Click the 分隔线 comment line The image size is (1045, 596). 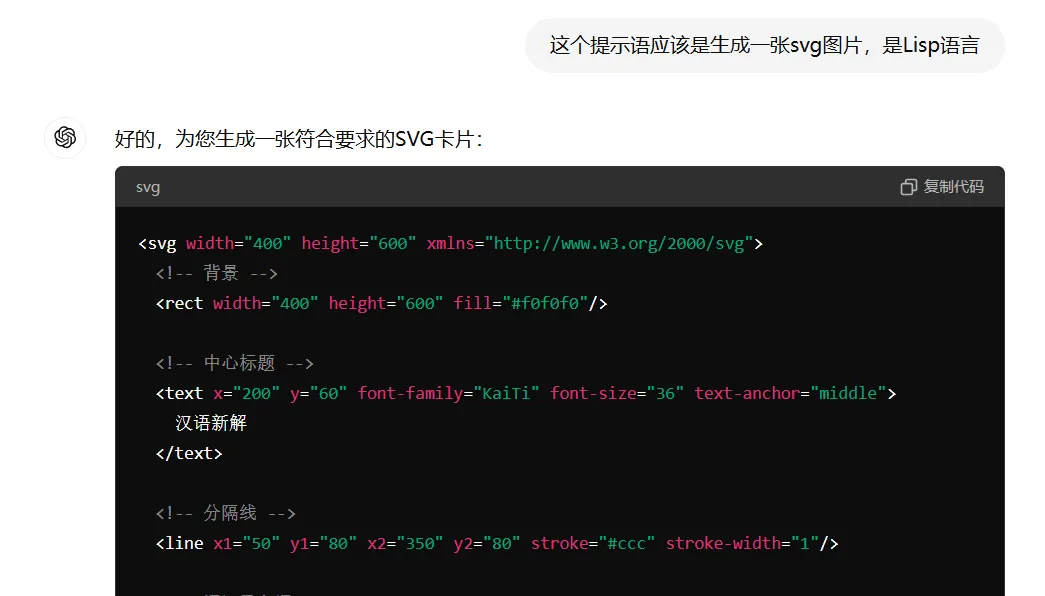pyautogui.click(x=225, y=513)
